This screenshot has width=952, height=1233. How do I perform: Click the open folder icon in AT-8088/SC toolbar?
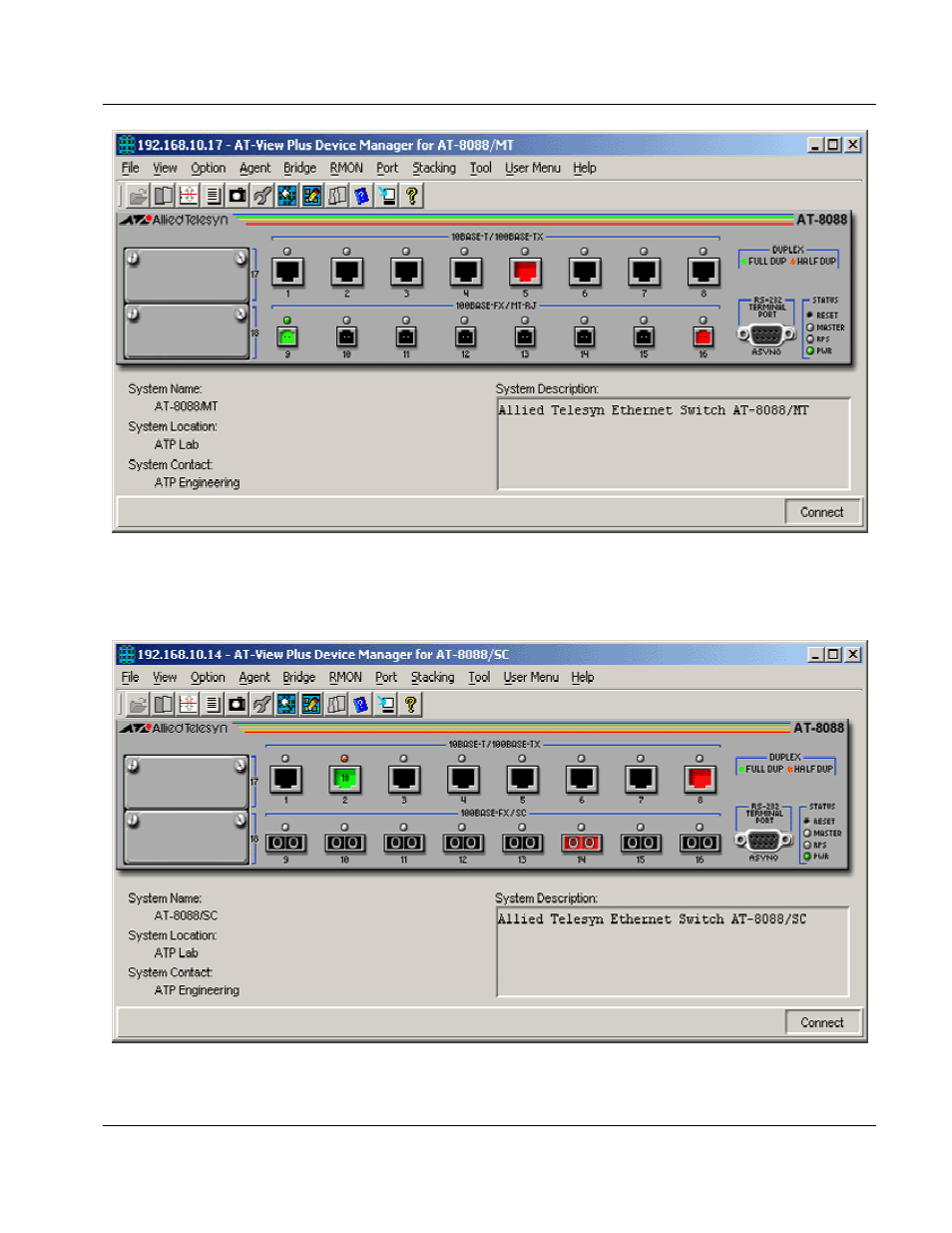click(139, 704)
